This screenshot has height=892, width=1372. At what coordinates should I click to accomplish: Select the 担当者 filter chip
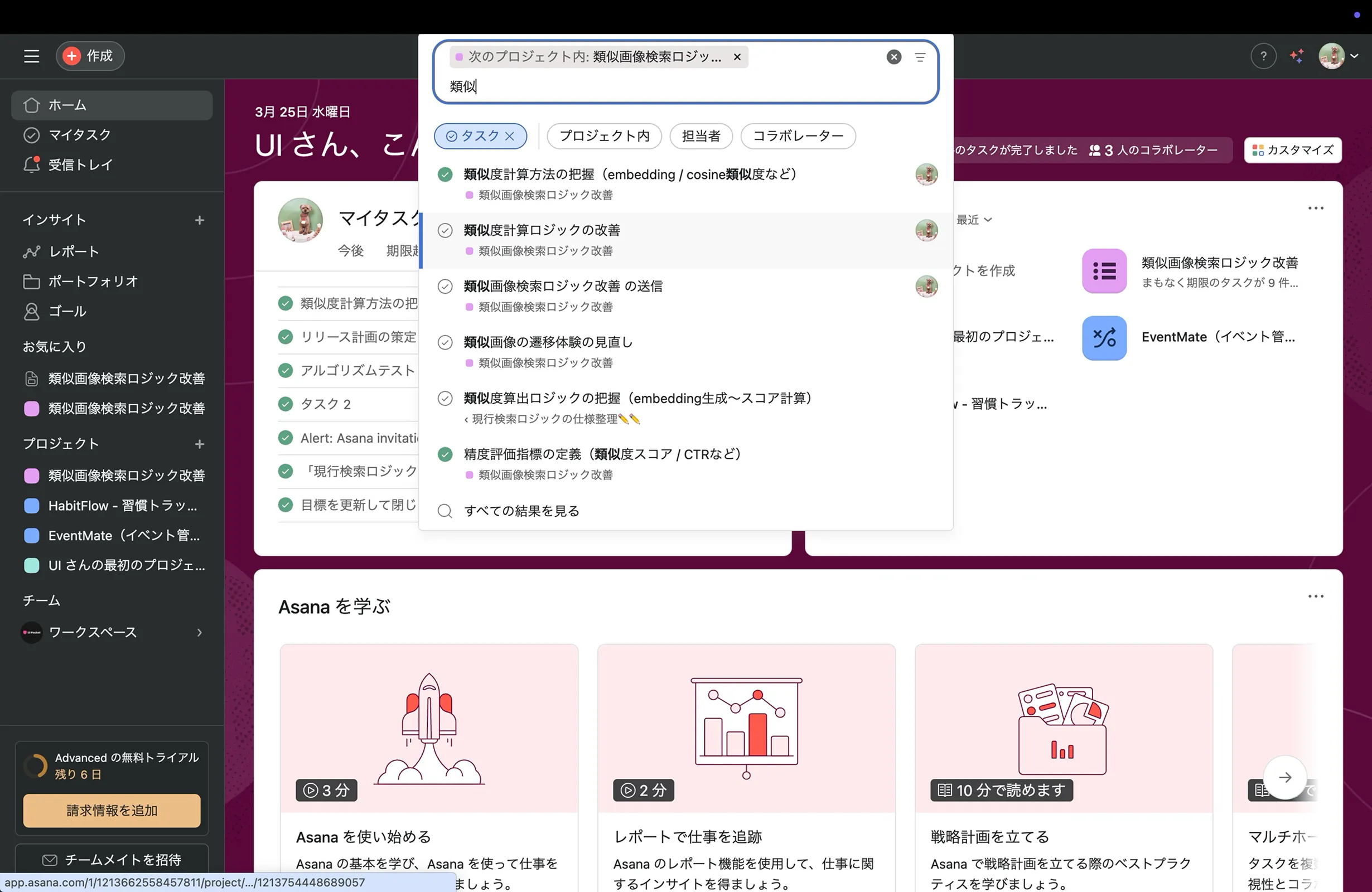point(701,136)
